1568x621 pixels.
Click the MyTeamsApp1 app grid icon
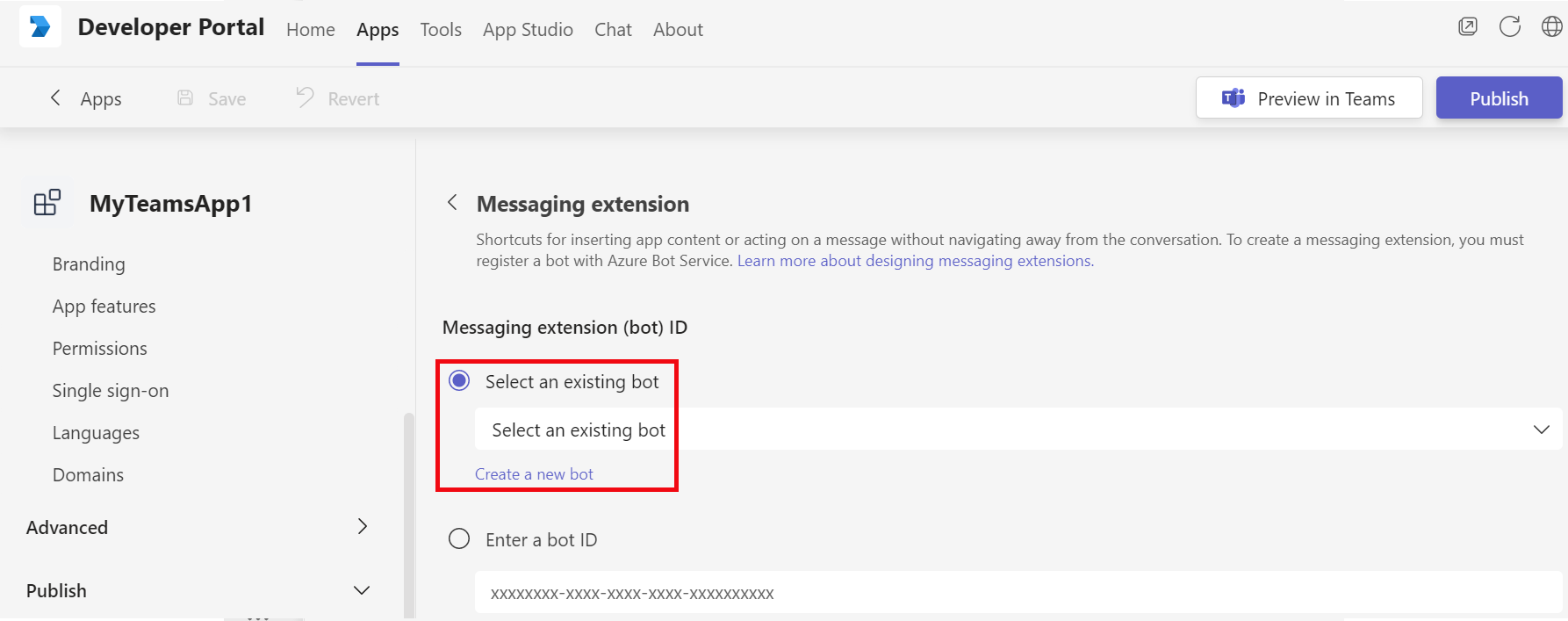(x=47, y=203)
